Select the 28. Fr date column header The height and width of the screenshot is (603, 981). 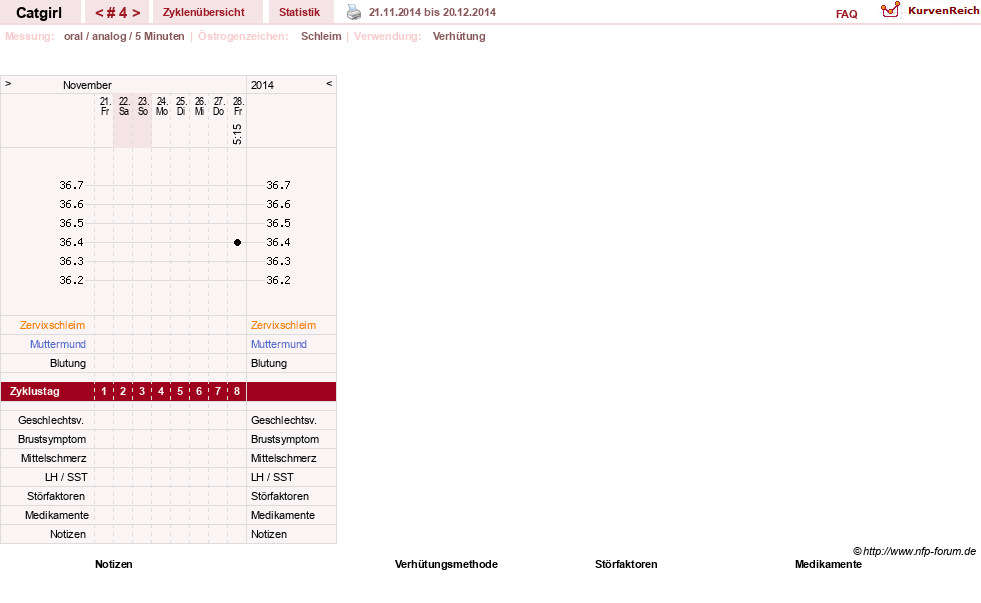(x=237, y=106)
